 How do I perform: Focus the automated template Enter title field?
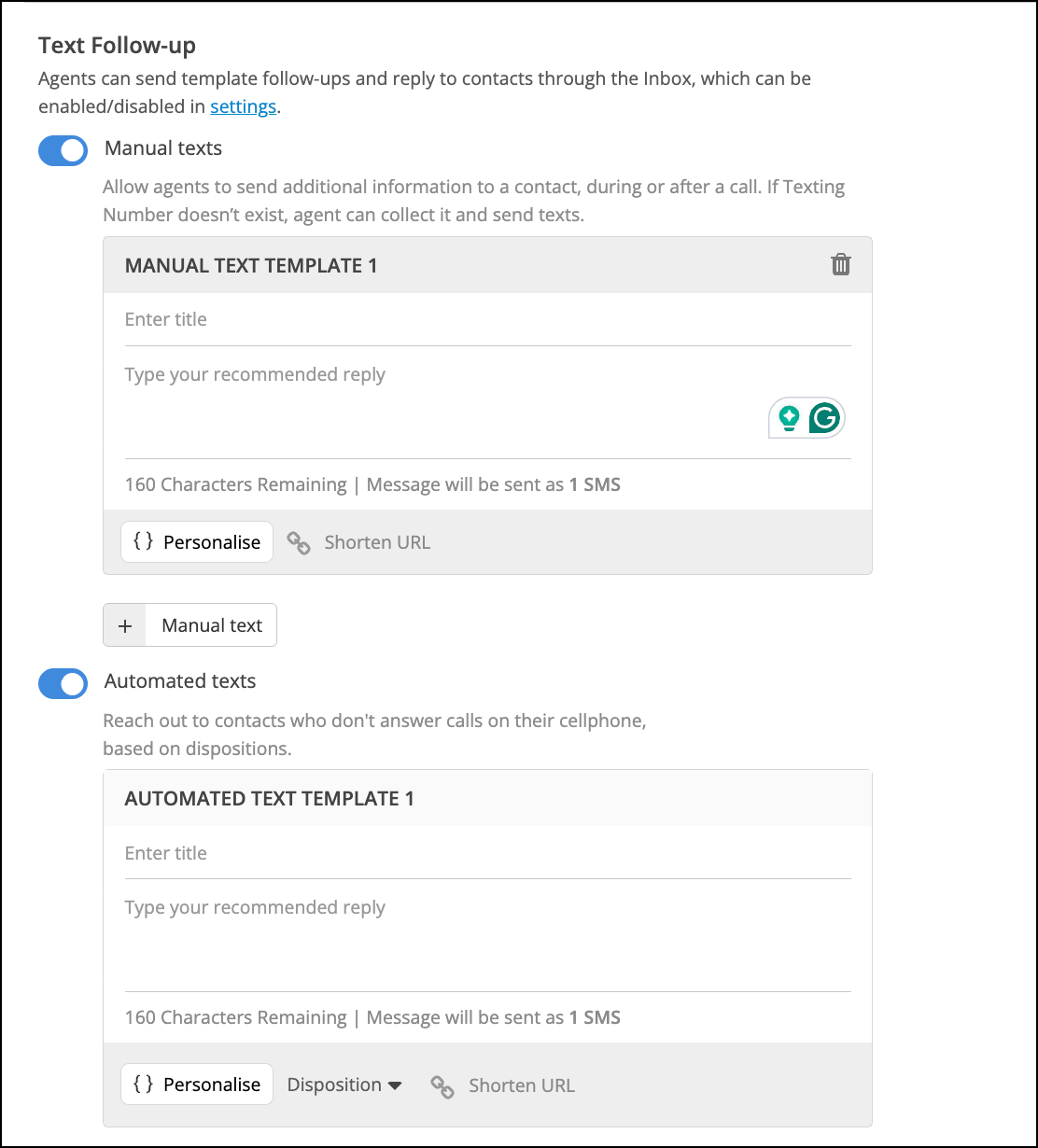click(x=487, y=853)
